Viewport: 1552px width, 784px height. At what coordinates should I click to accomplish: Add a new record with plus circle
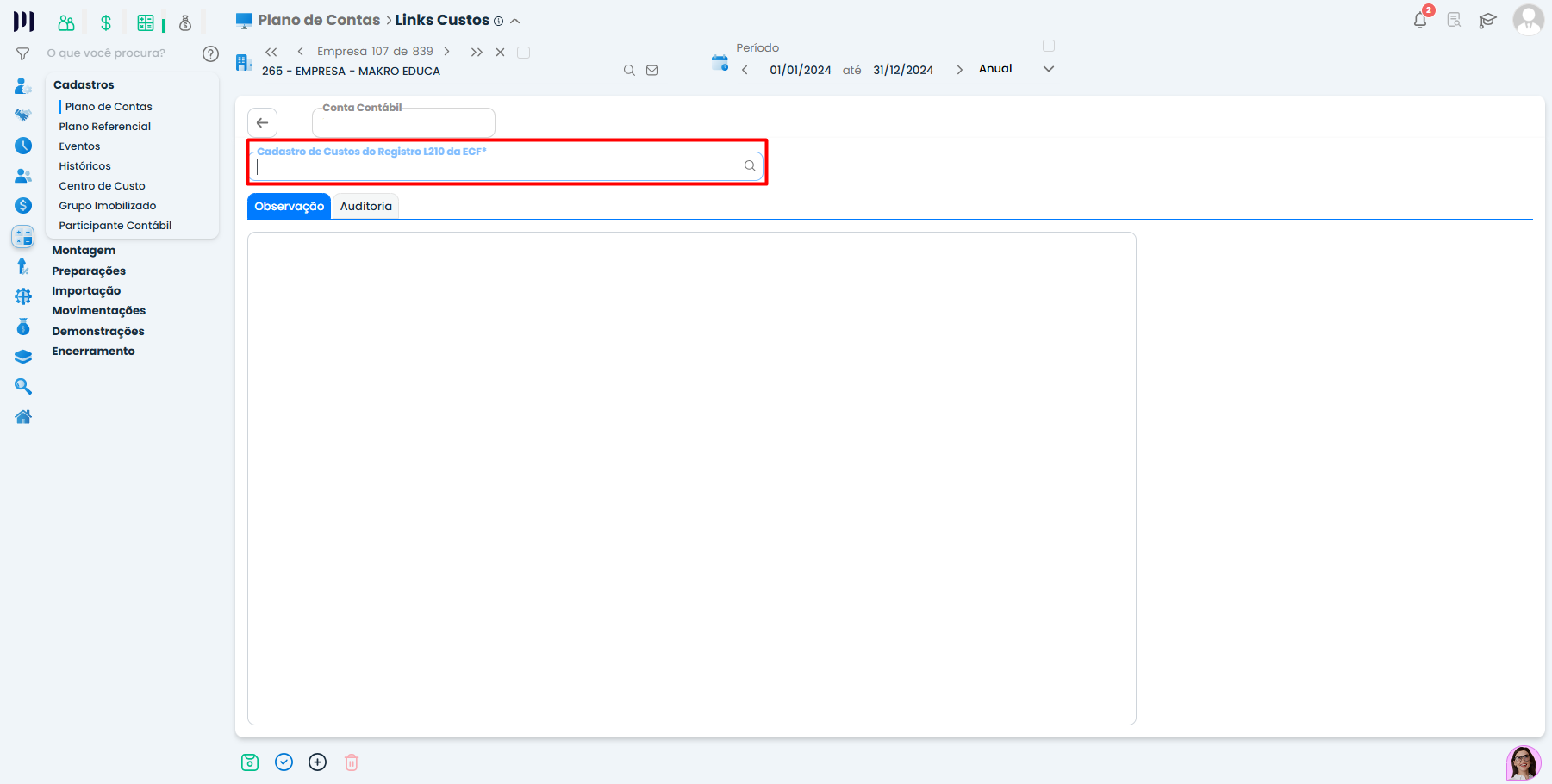point(318,762)
